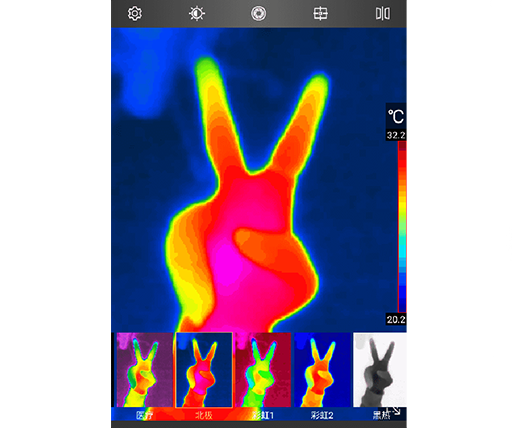The height and width of the screenshot is (429, 512).
Task: Tap the 医疗 palette label
Action: click(145, 415)
